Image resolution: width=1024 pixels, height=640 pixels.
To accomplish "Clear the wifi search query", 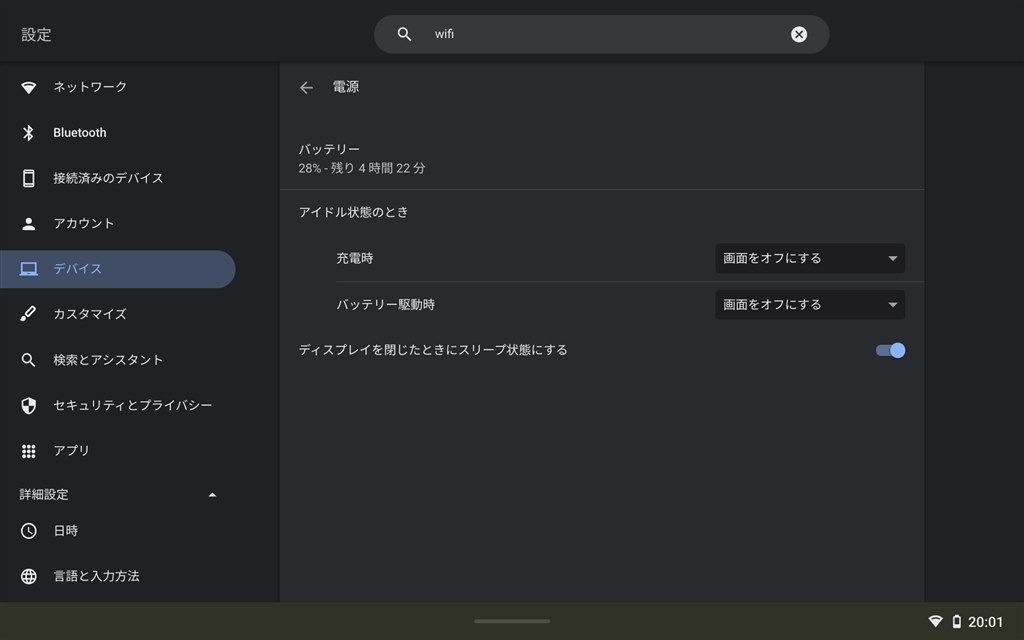I will 798,34.
